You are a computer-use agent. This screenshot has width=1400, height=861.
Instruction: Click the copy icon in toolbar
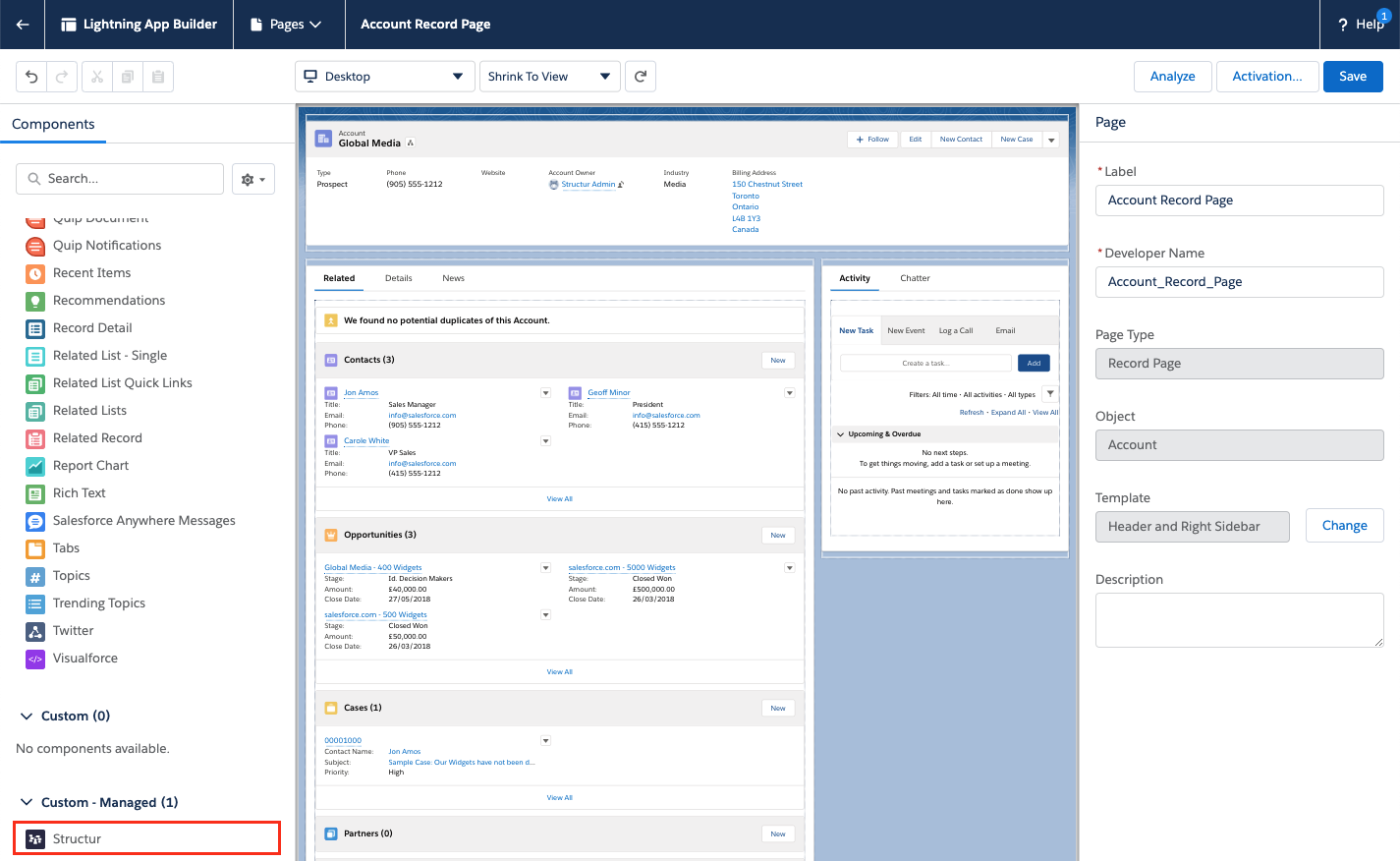pos(127,77)
